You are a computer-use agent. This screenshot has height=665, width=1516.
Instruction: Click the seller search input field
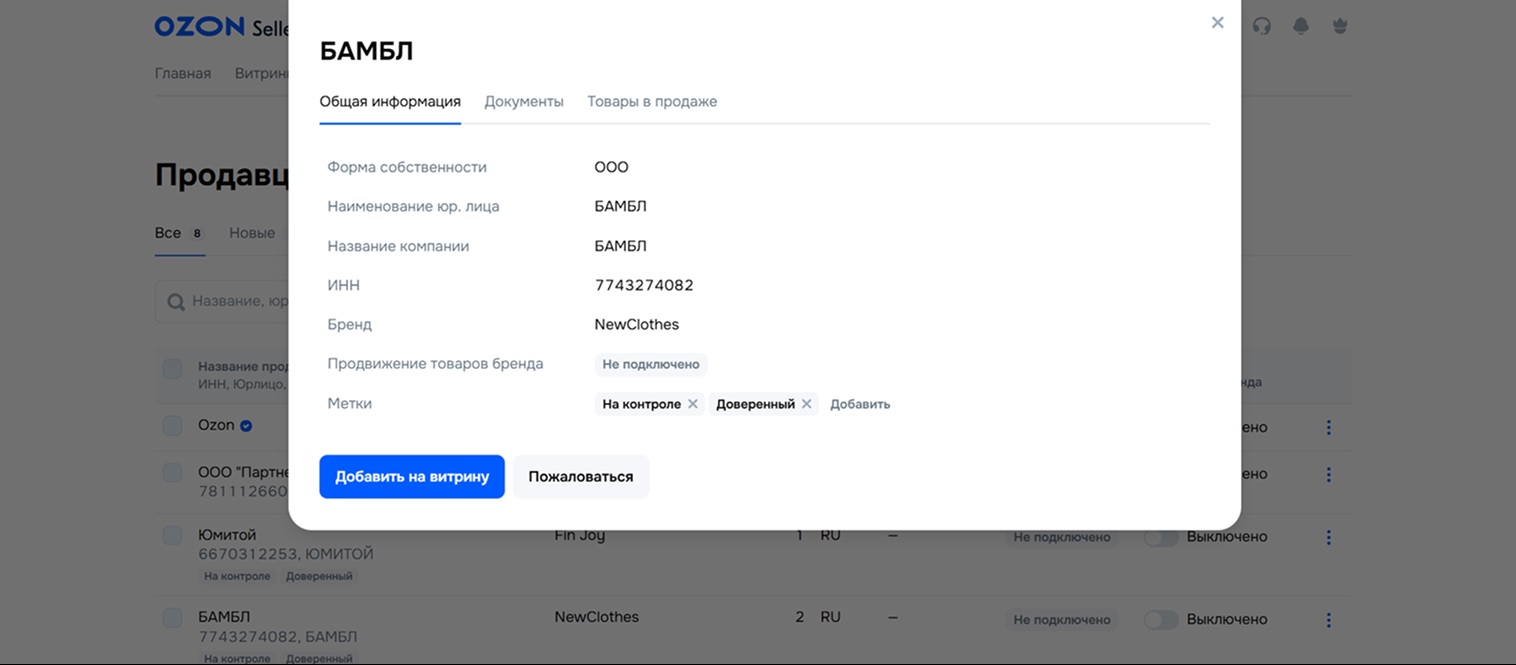click(x=222, y=301)
